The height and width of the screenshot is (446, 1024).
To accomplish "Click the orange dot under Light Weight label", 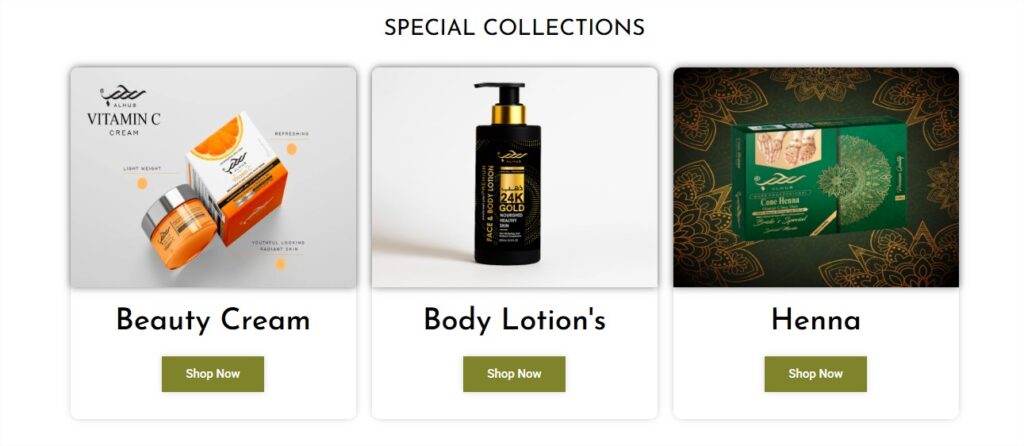I will (142, 183).
